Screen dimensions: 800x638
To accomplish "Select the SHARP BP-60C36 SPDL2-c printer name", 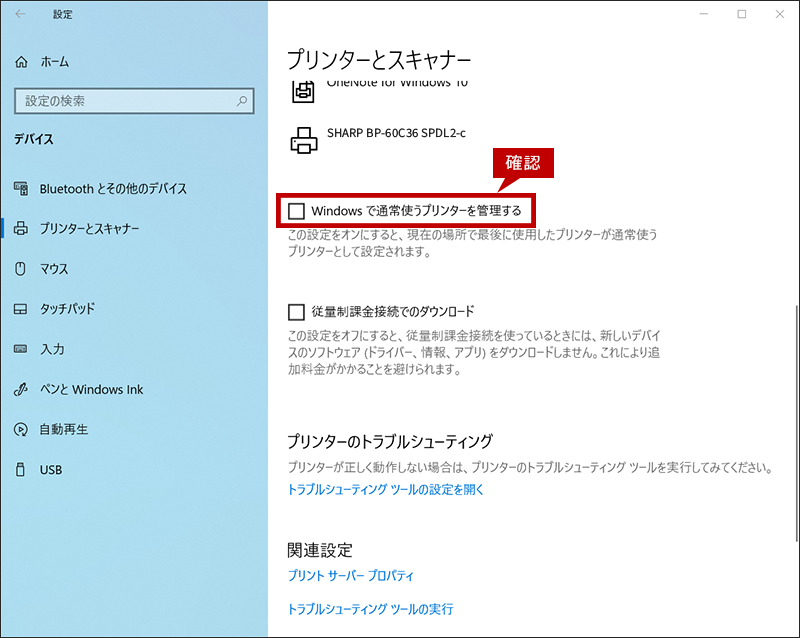I will pyautogui.click(x=396, y=132).
